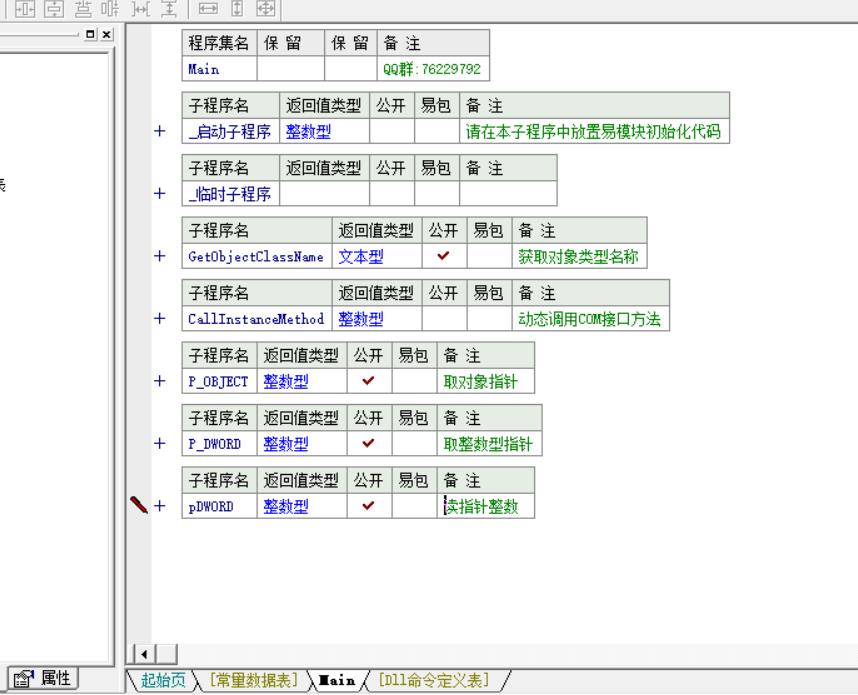Image resolution: width=858 pixels, height=695 pixels.
Task: Toggle 公开 check for P_DWORD
Action: [369, 443]
